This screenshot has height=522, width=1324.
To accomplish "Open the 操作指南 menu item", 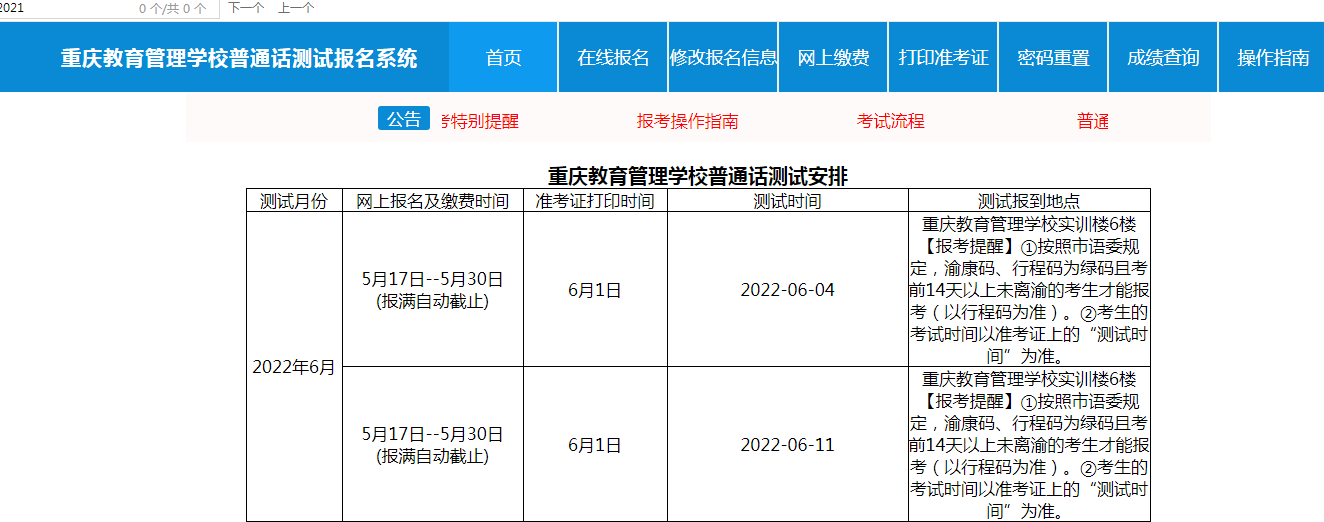I will [1273, 57].
